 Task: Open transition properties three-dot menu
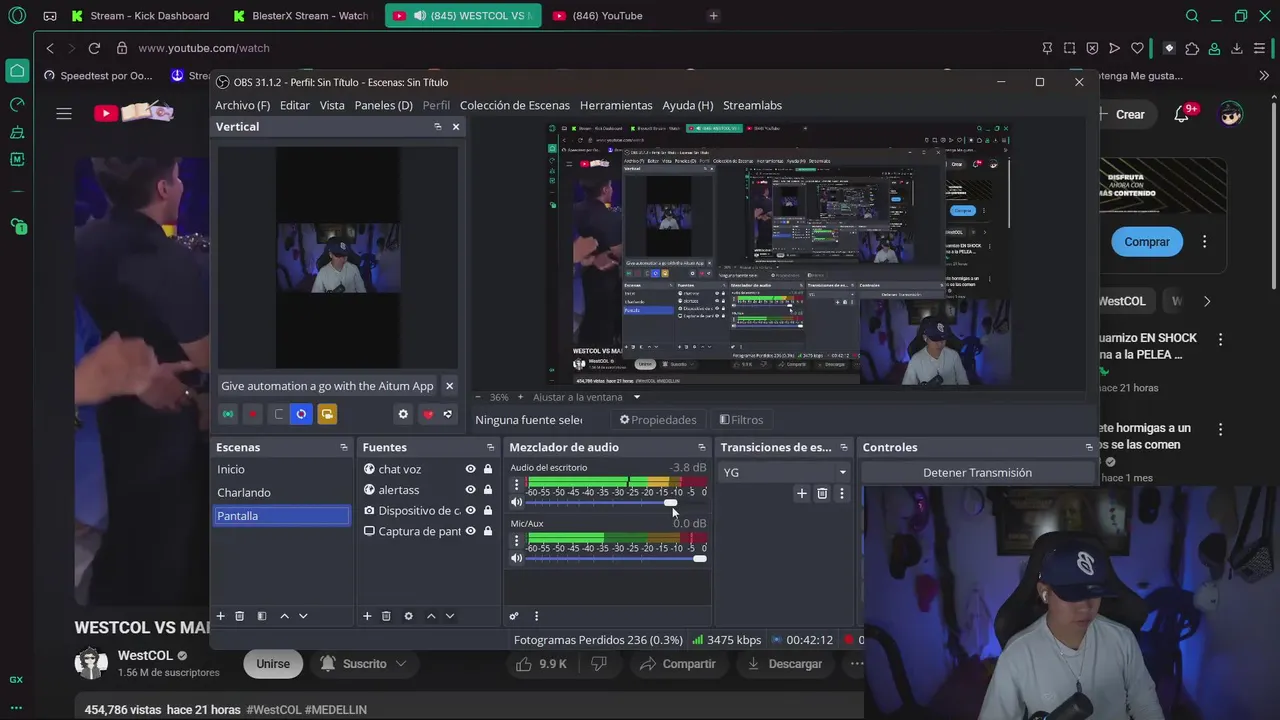(x=841, y=493)
